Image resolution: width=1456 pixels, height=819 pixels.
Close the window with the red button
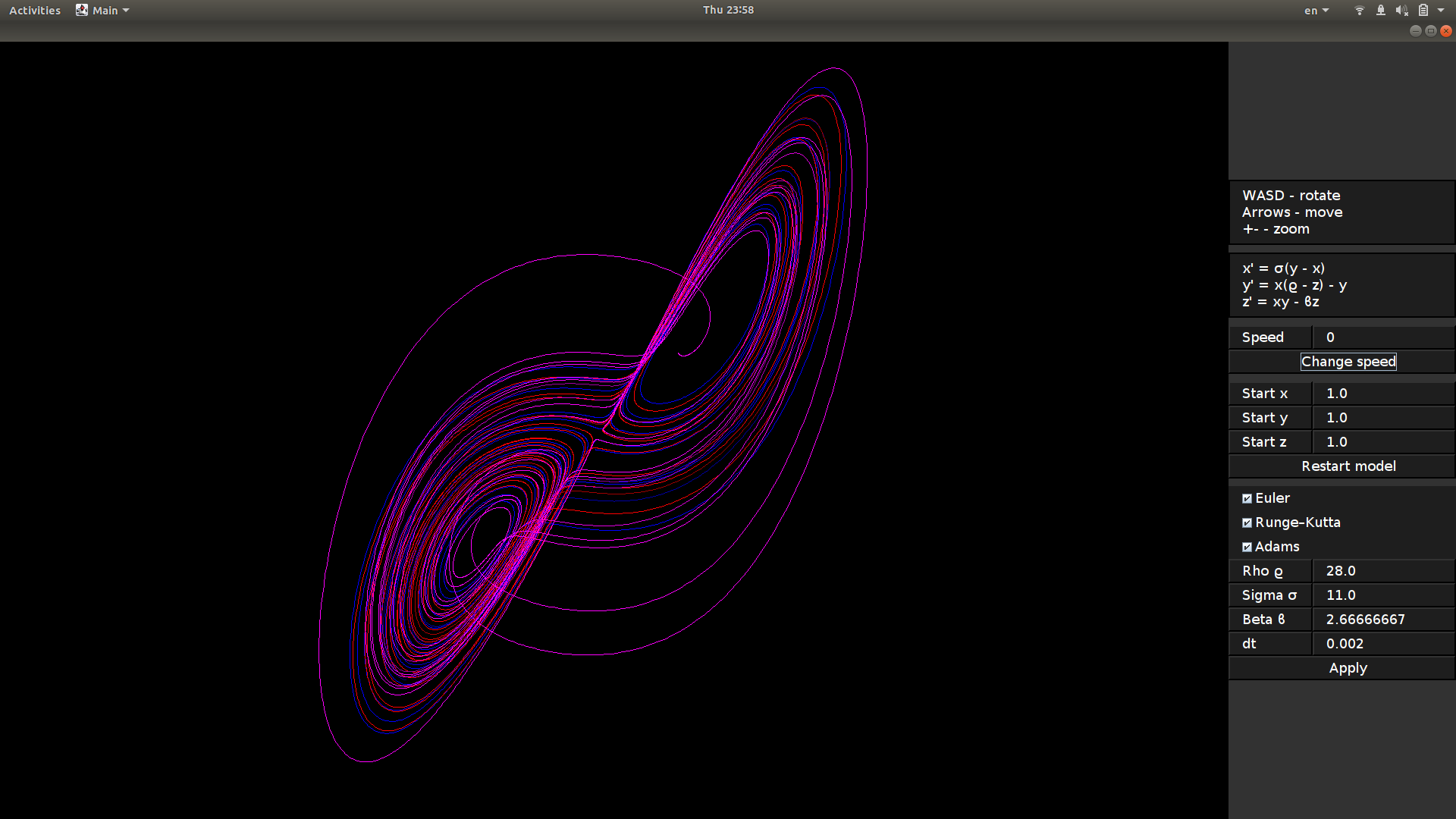tap(1446, 31)
